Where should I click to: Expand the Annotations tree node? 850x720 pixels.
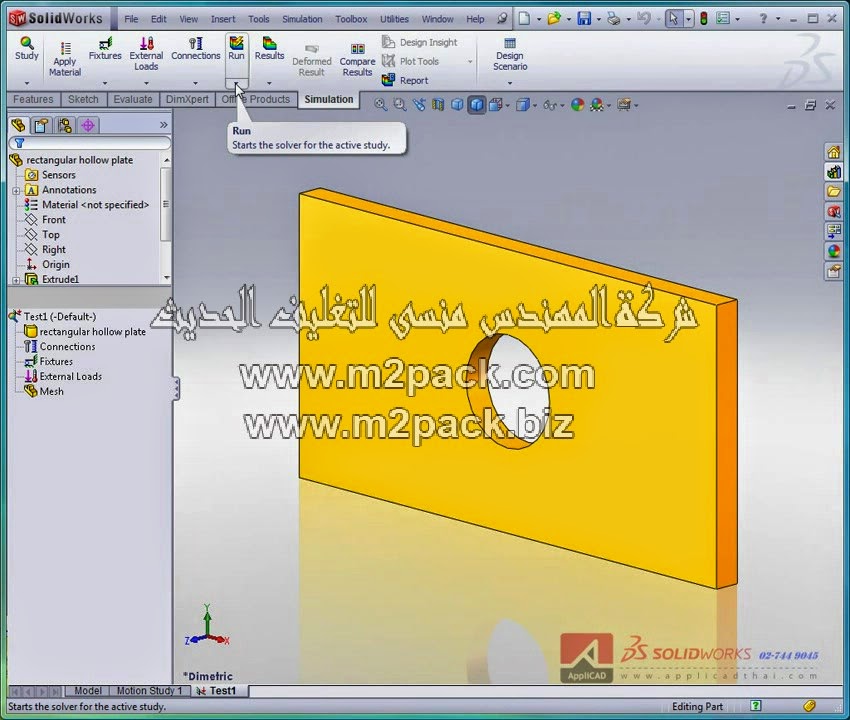[16, 190]
